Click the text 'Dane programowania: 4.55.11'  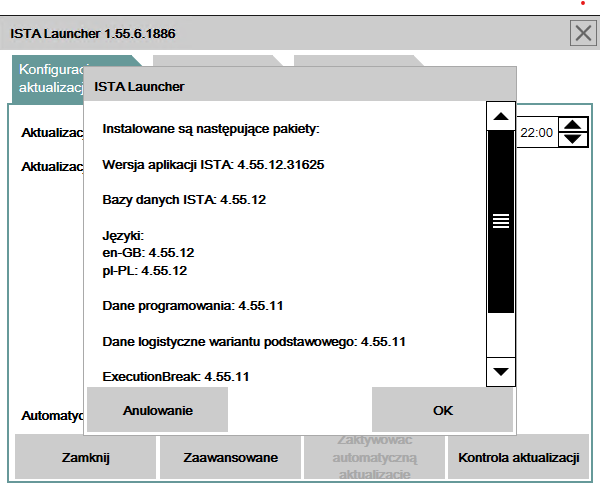coord(193,306)
